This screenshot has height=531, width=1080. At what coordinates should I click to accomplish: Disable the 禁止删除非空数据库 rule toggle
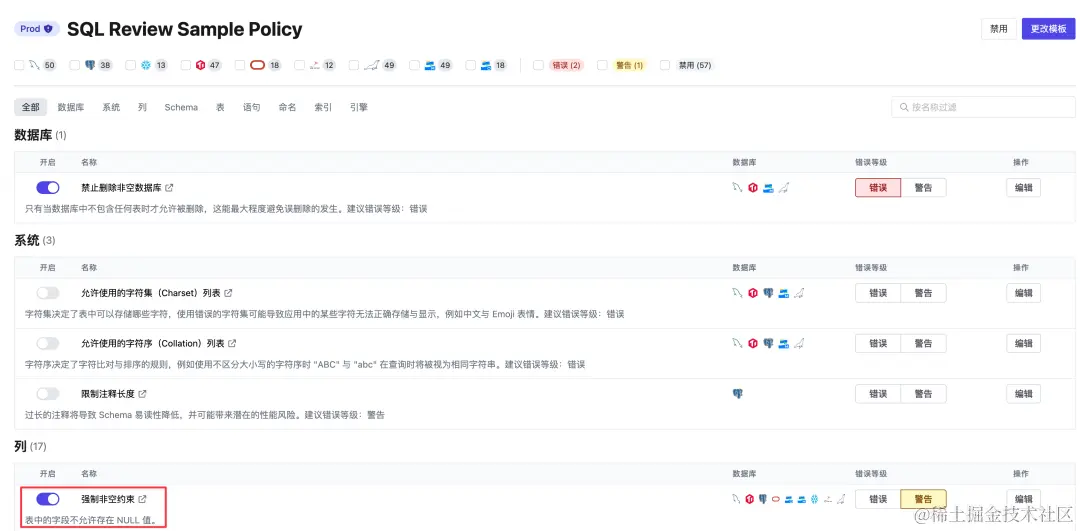48,187
